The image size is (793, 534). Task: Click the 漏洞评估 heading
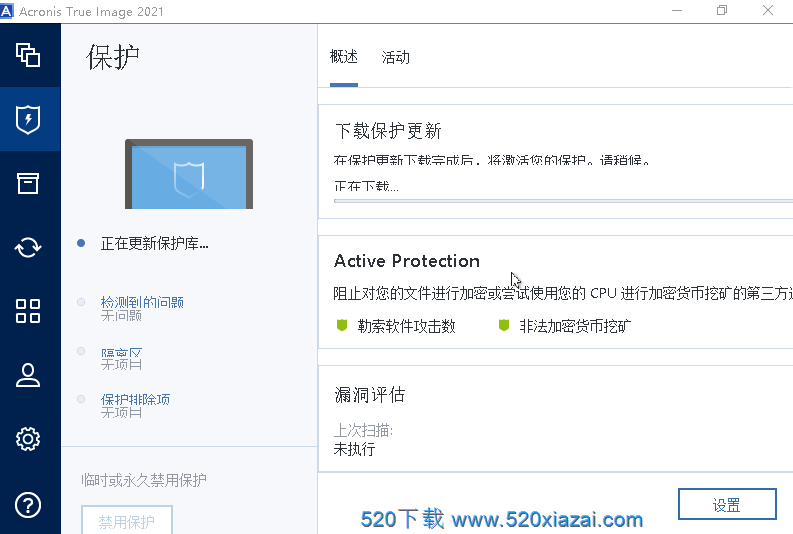tap(370, 394)
